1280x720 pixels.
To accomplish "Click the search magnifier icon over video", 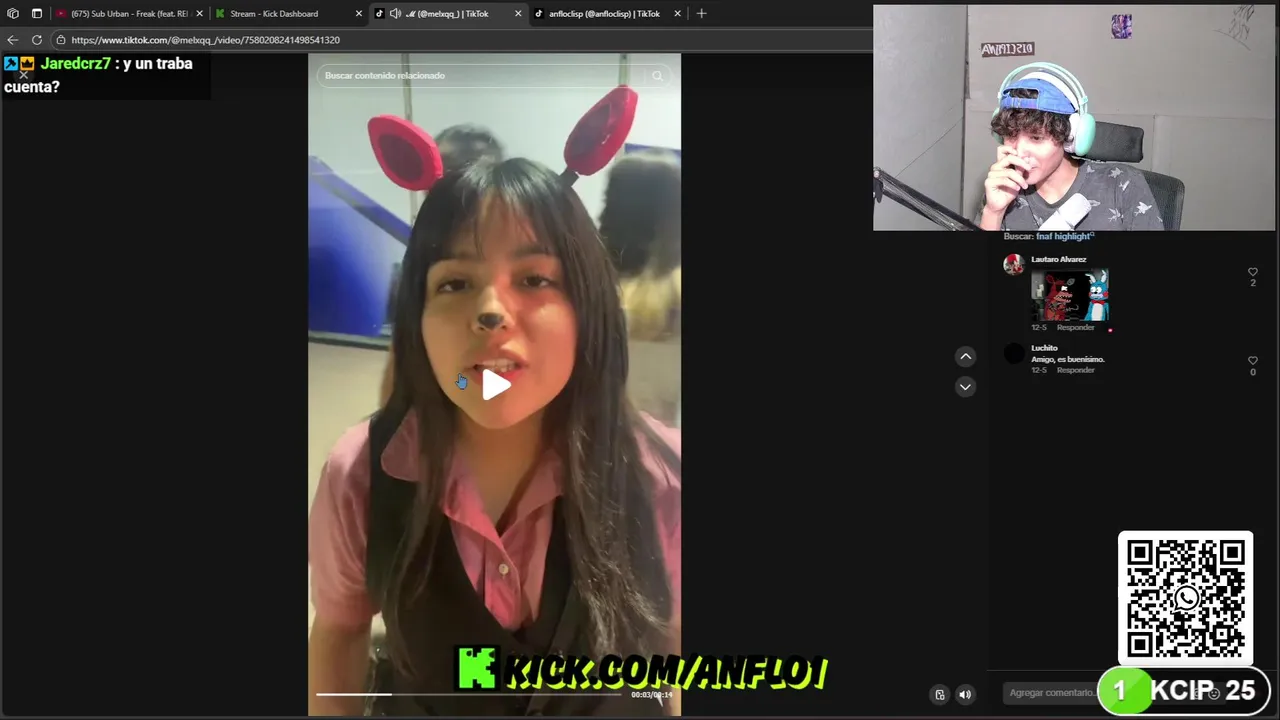I will pyautogui.click(x=657, y=75).
